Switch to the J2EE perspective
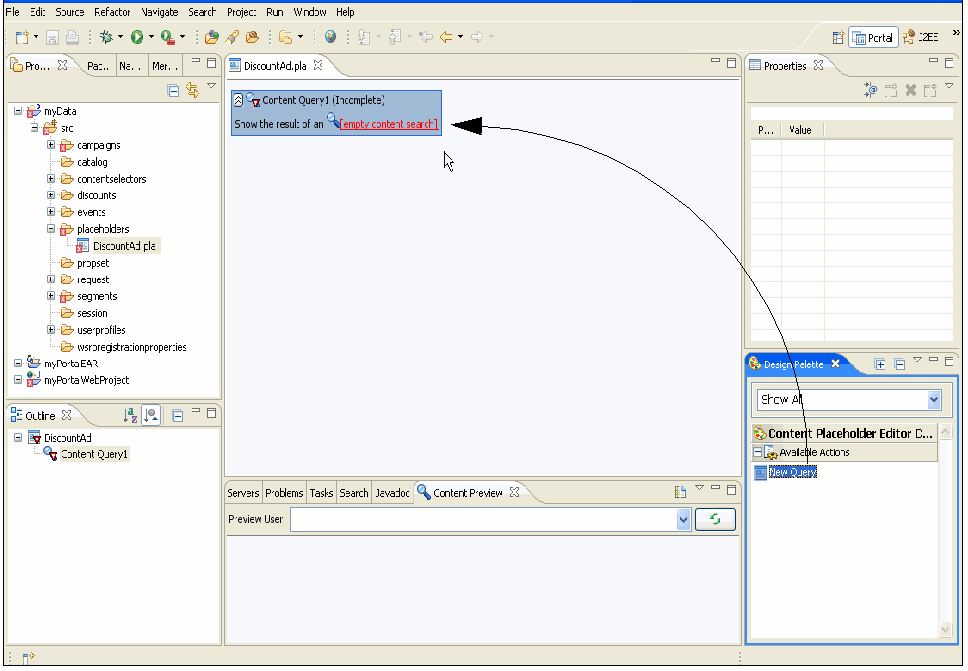Image resolution: width=968 pixels, height=671 pixels. (x=920, y=38)
